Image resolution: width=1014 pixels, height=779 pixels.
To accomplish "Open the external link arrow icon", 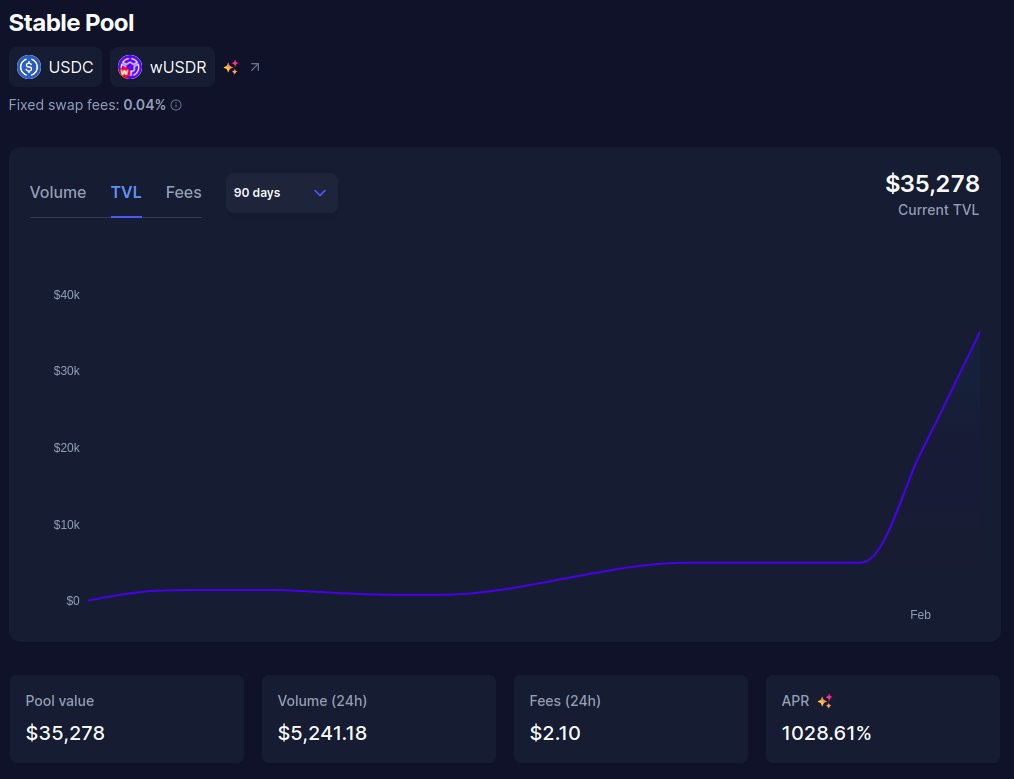I will pyautogui.click(x=255, y=67).
